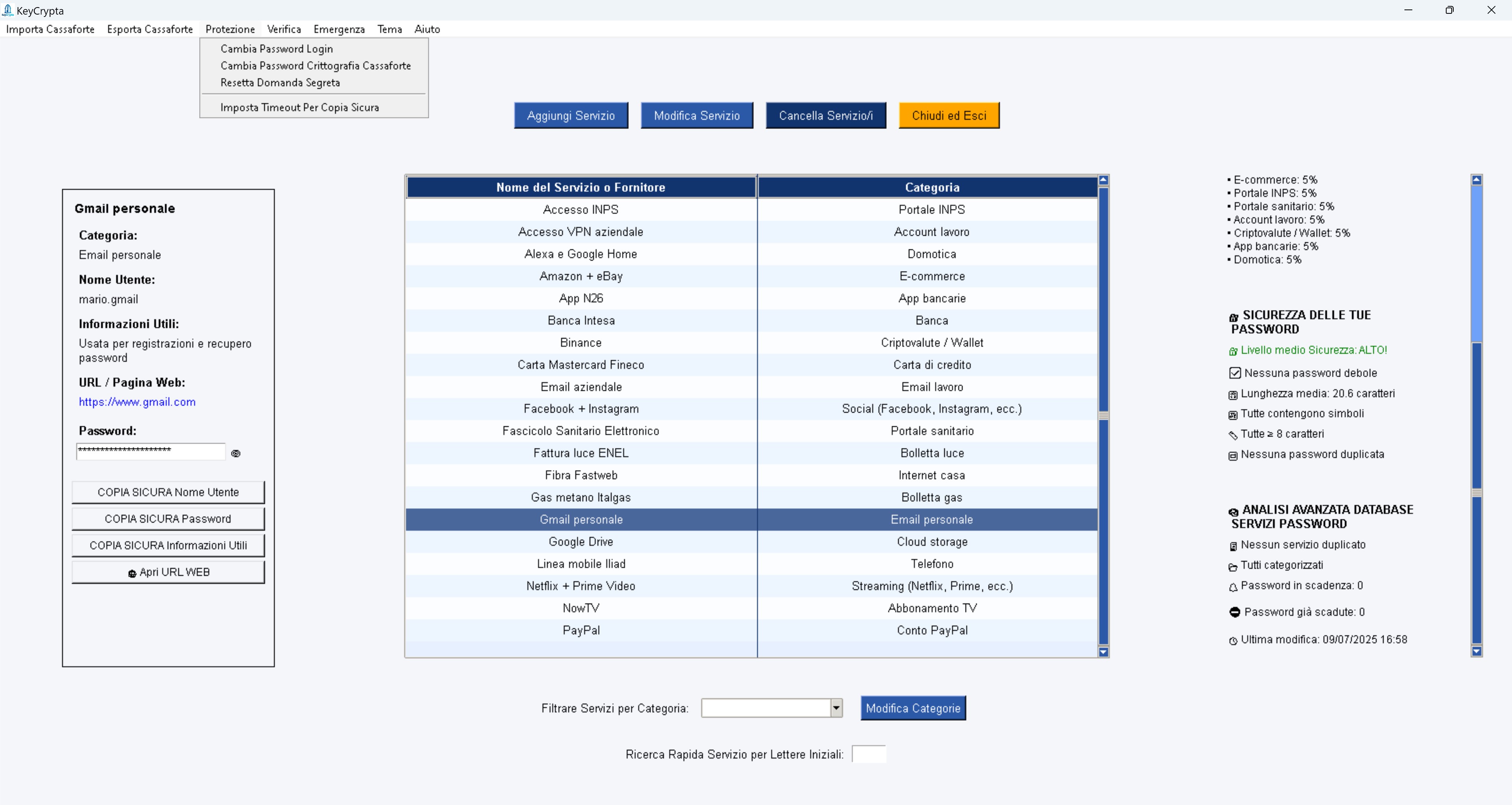
Task: Select the Binance service row
Action: coord(751,343)
